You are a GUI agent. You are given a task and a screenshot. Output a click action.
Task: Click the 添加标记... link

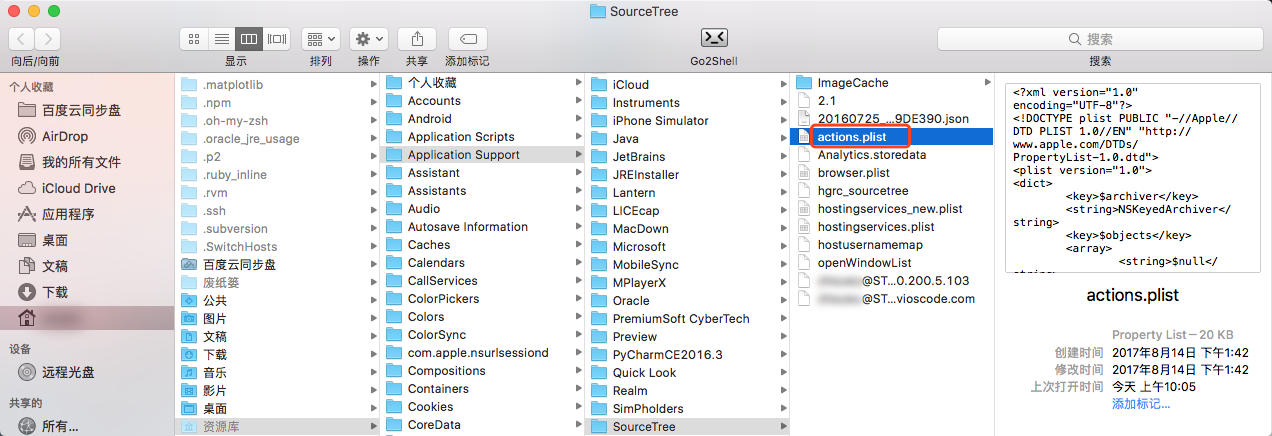click(x=1140, y=404)
